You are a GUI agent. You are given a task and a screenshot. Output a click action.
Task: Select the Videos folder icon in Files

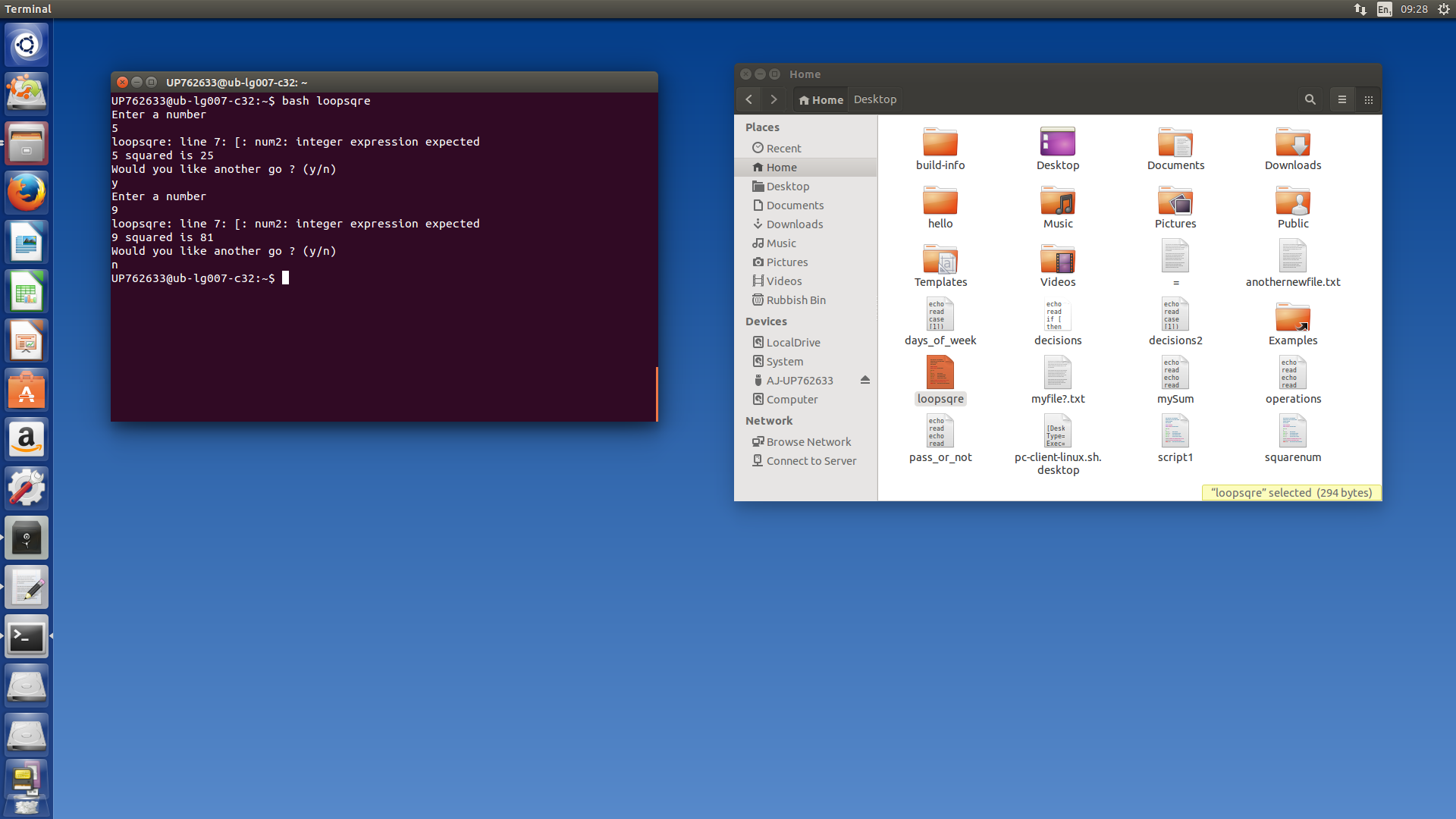[x=1058, y=265]
